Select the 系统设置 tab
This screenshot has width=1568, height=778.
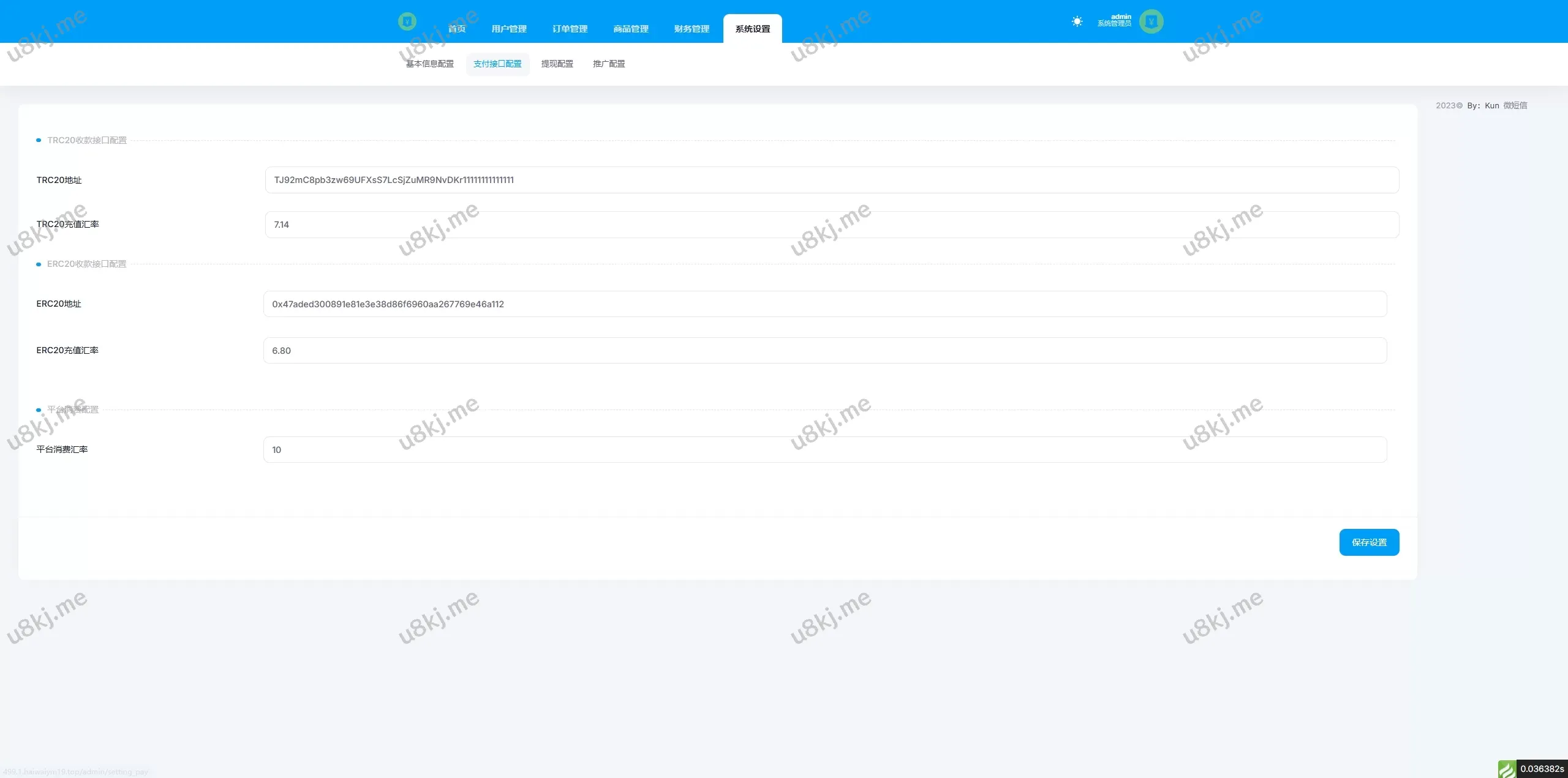(x=752, y=29)
